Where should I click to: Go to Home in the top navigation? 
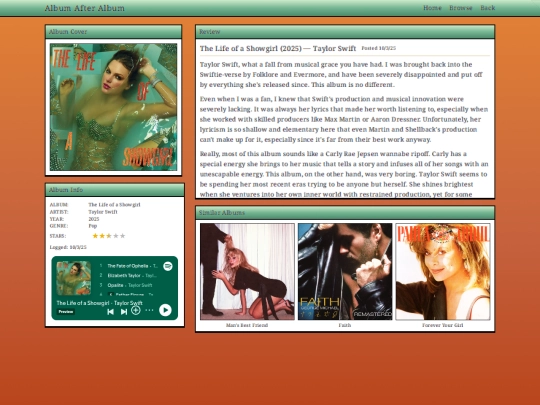[x=432, y=8]
